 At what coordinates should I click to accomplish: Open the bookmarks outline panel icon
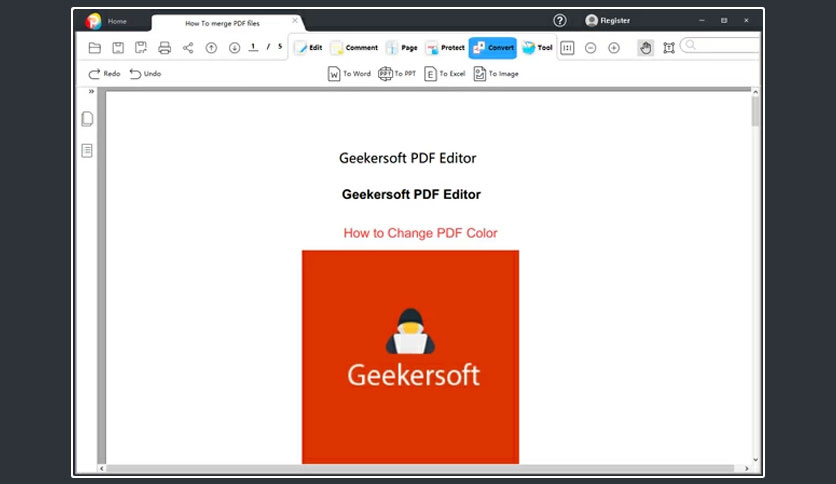[x=87, y=150]
